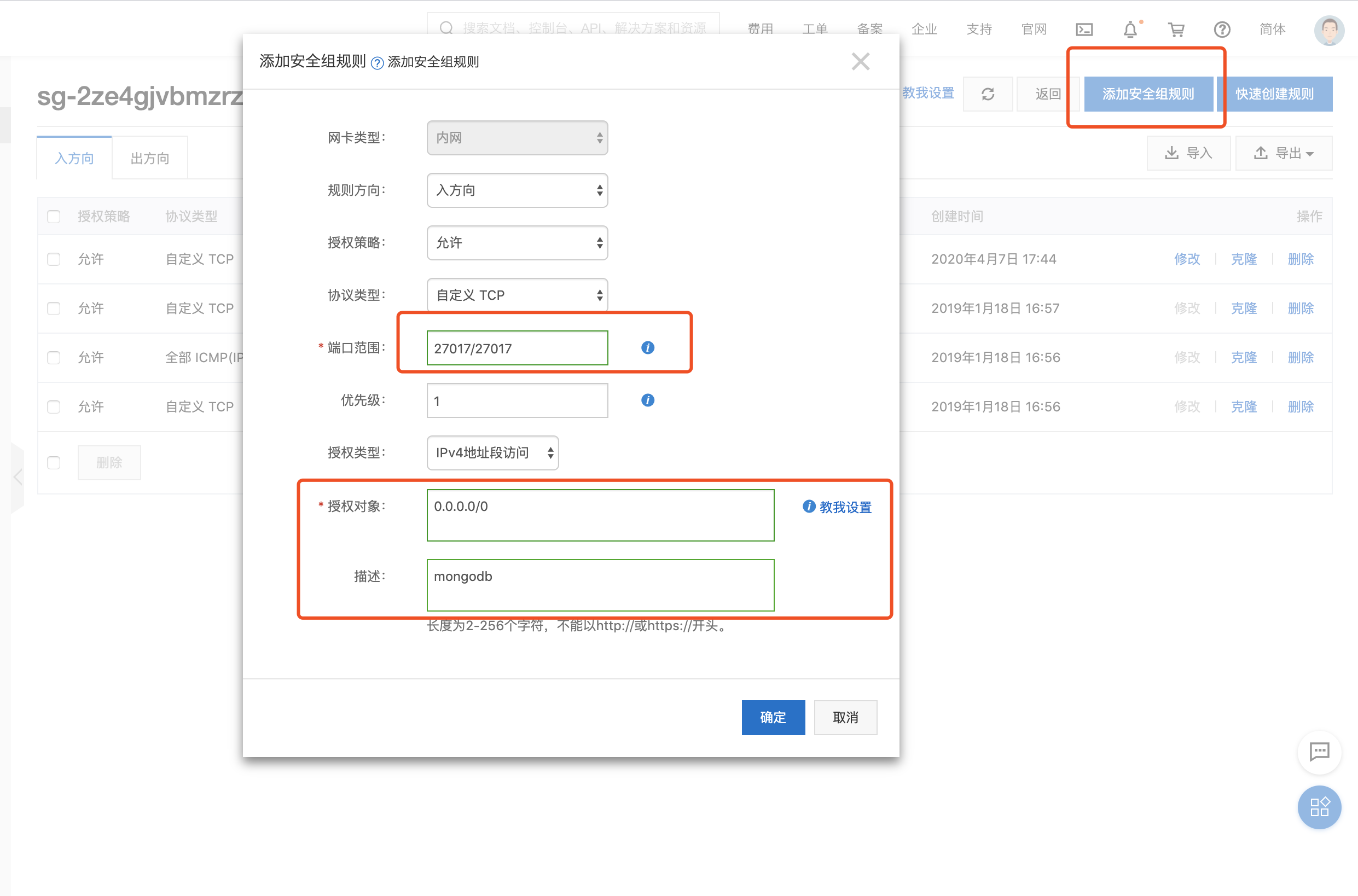Collapse the left sidebar arrow
Screen dimensions: 1358x896
[18, 476]
